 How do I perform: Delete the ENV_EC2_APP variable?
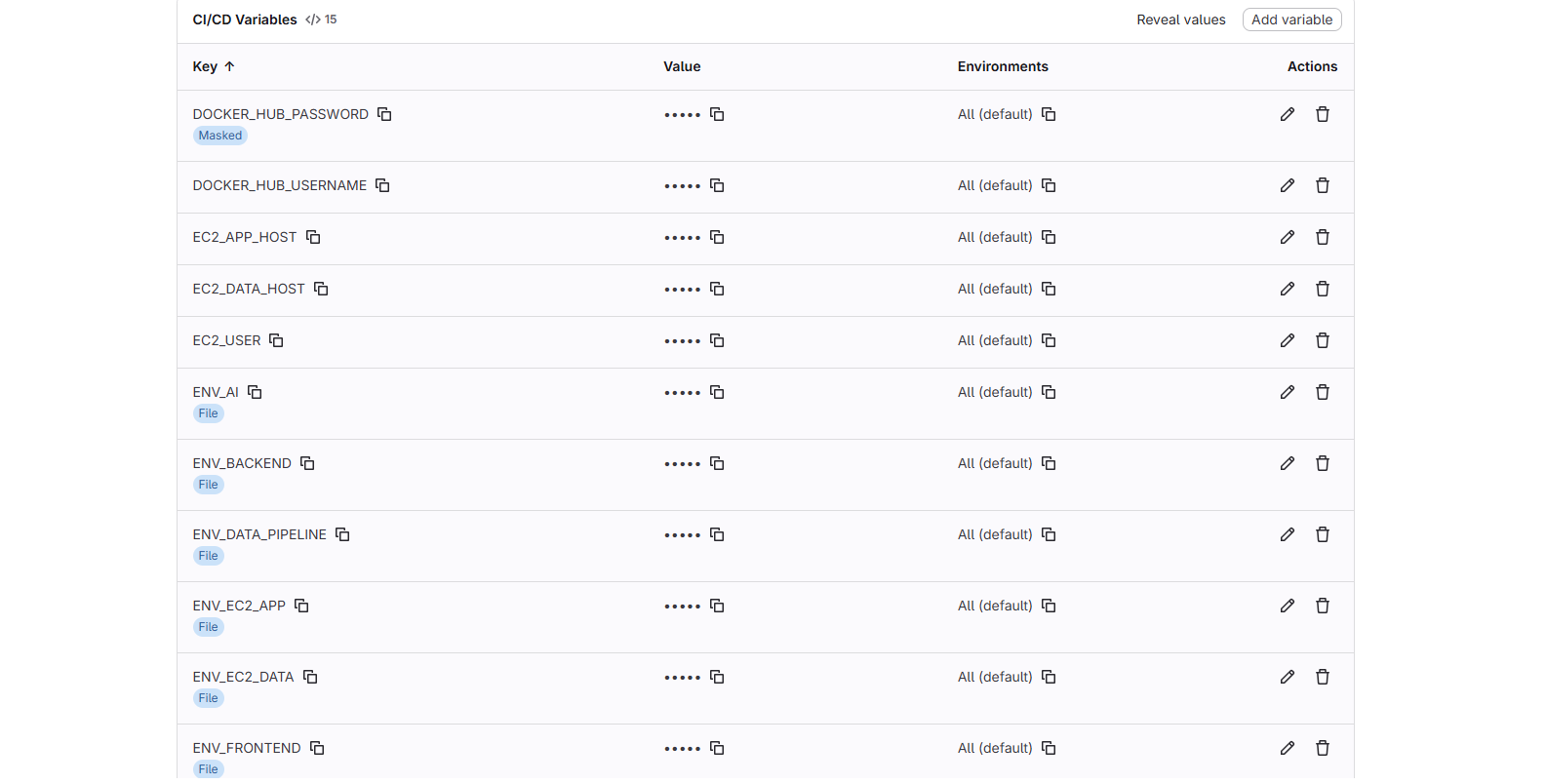[x=1322, y=606]
